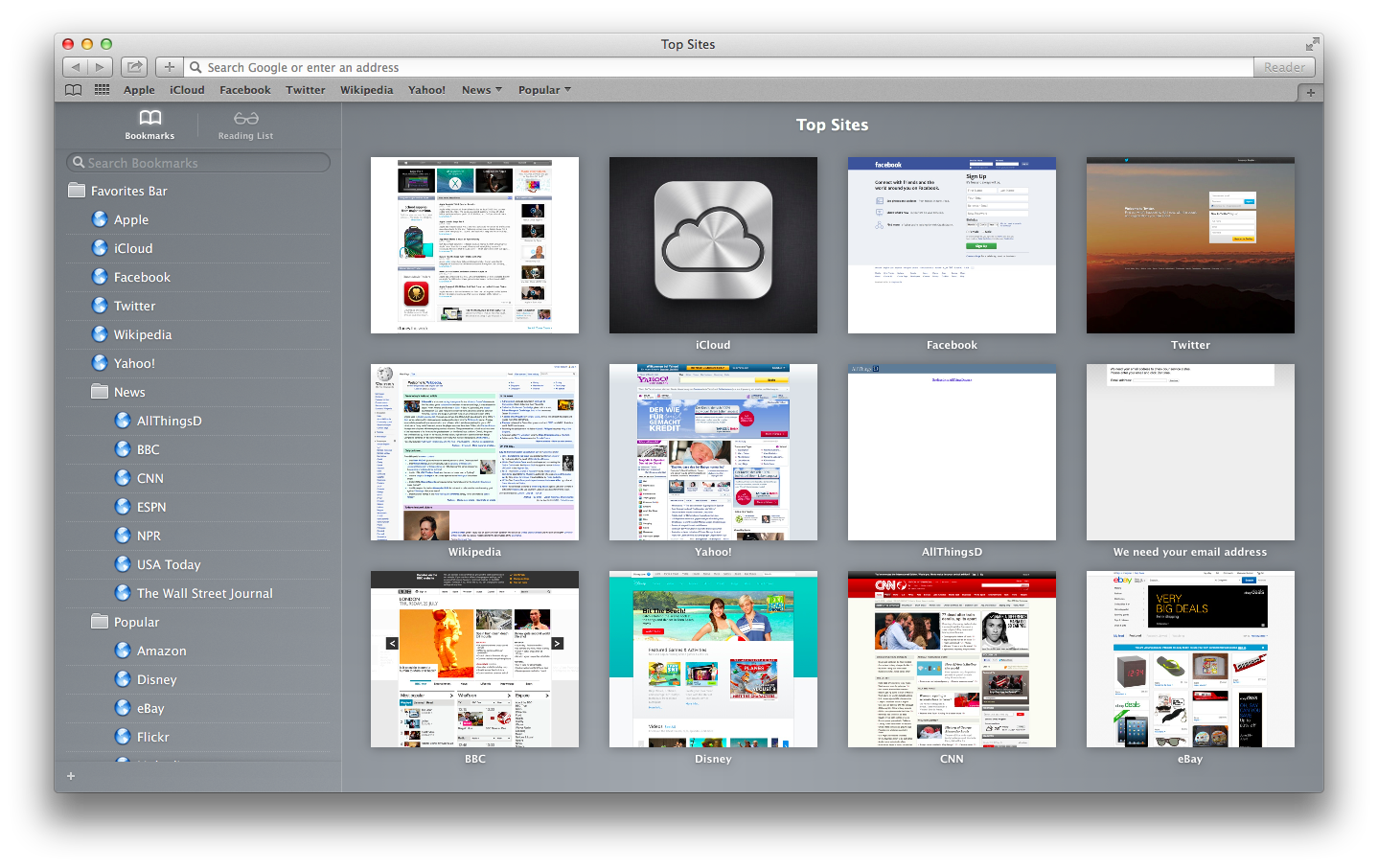Click the globe icon beside Twitter bookmark
Image resolution: width=1378 pixels, height=868 pixels.
pyautogui.click(x=100, y=306)
